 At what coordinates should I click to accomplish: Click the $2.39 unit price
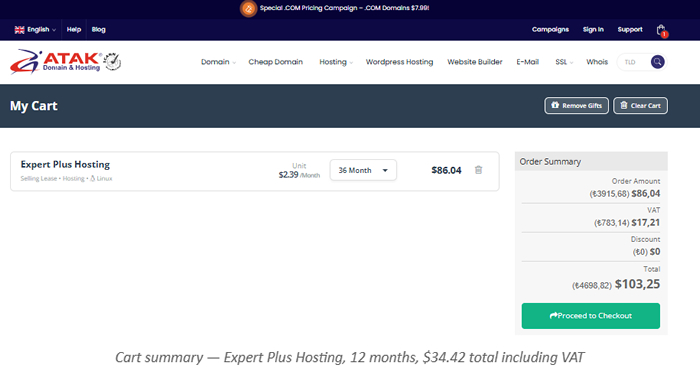coord(288,175)
